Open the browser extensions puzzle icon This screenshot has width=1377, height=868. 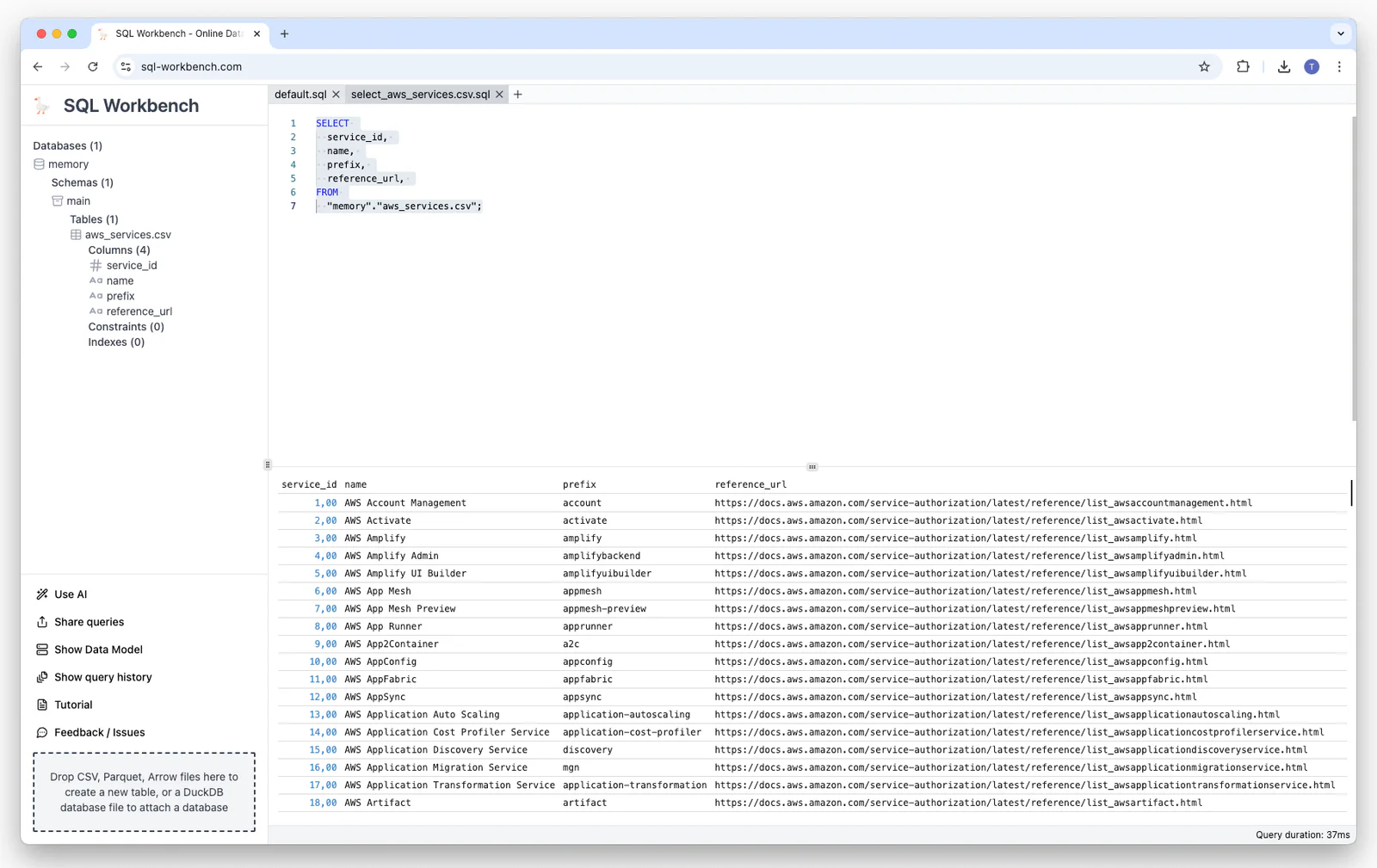click(1243, 67)
